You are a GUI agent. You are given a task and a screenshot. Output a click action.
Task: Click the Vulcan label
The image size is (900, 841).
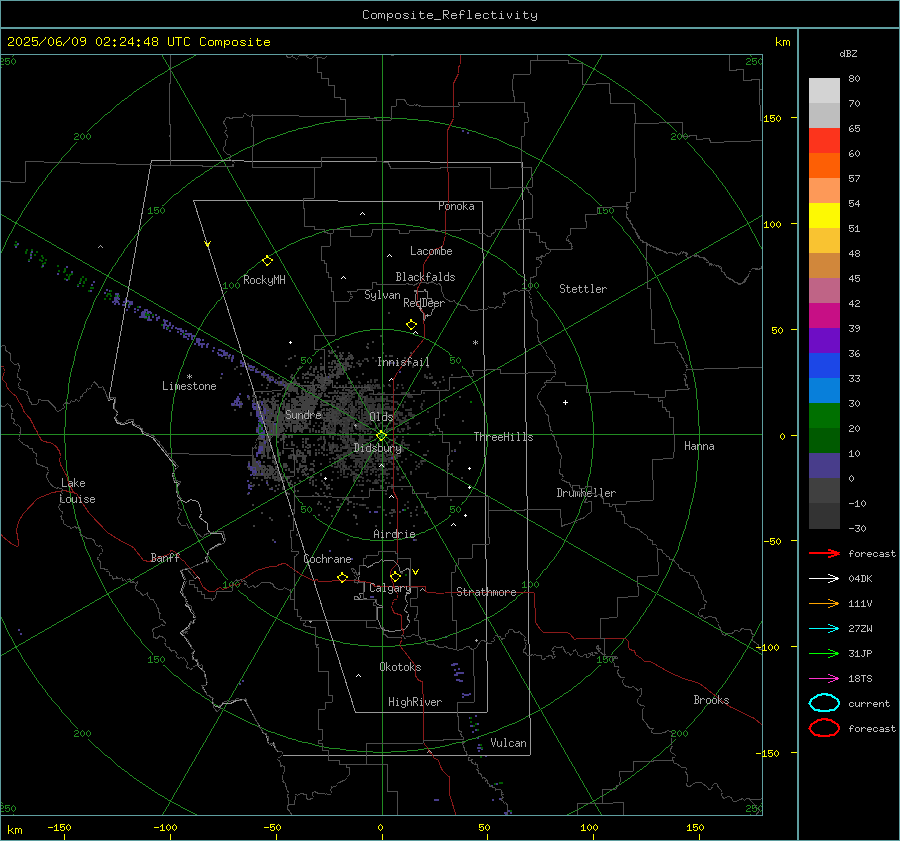[509, 743]
